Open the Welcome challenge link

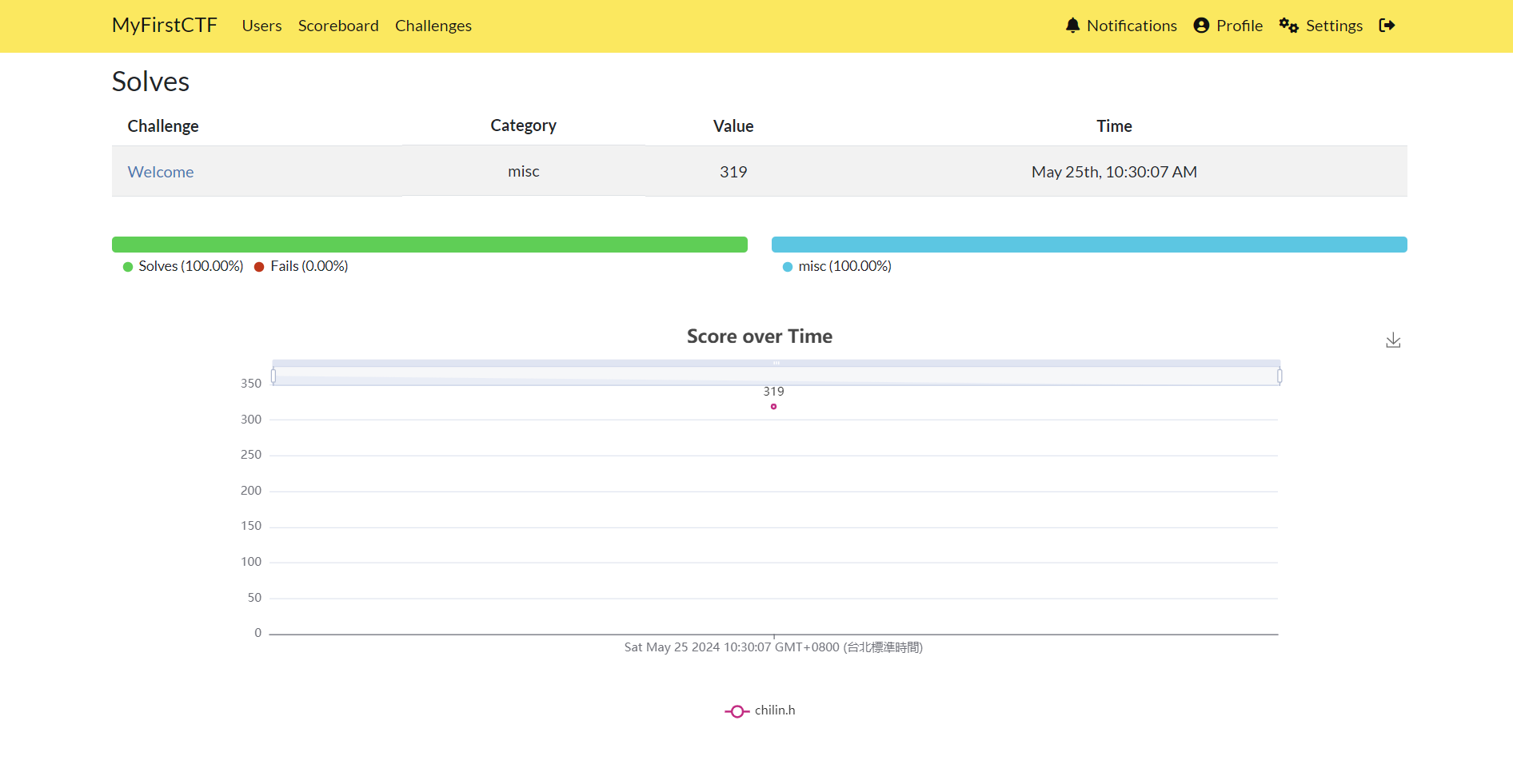[161, 172]
